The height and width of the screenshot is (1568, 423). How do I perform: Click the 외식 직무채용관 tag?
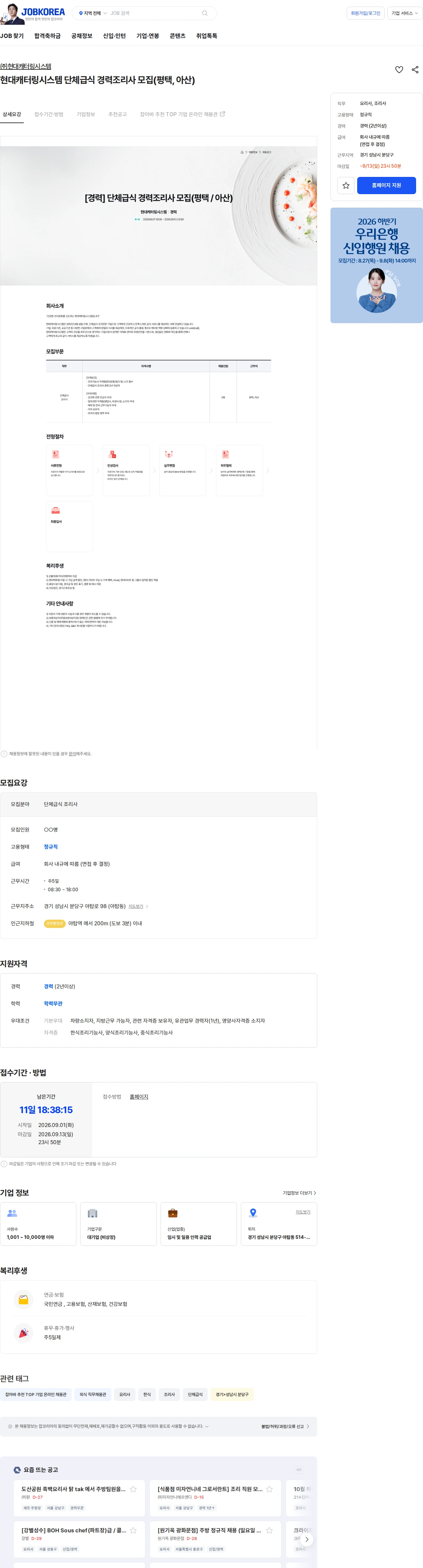93,1394
